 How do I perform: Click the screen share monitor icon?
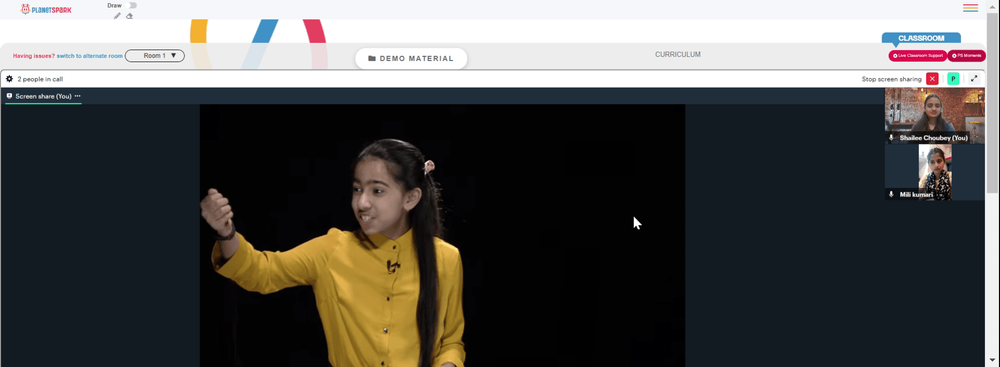click(10, 96)
